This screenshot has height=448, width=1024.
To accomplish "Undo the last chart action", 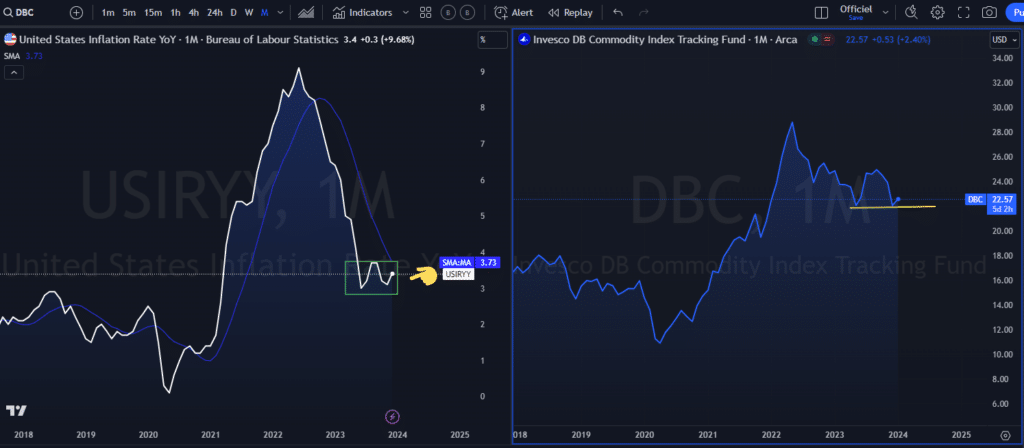I will click(x=618, y=12).
